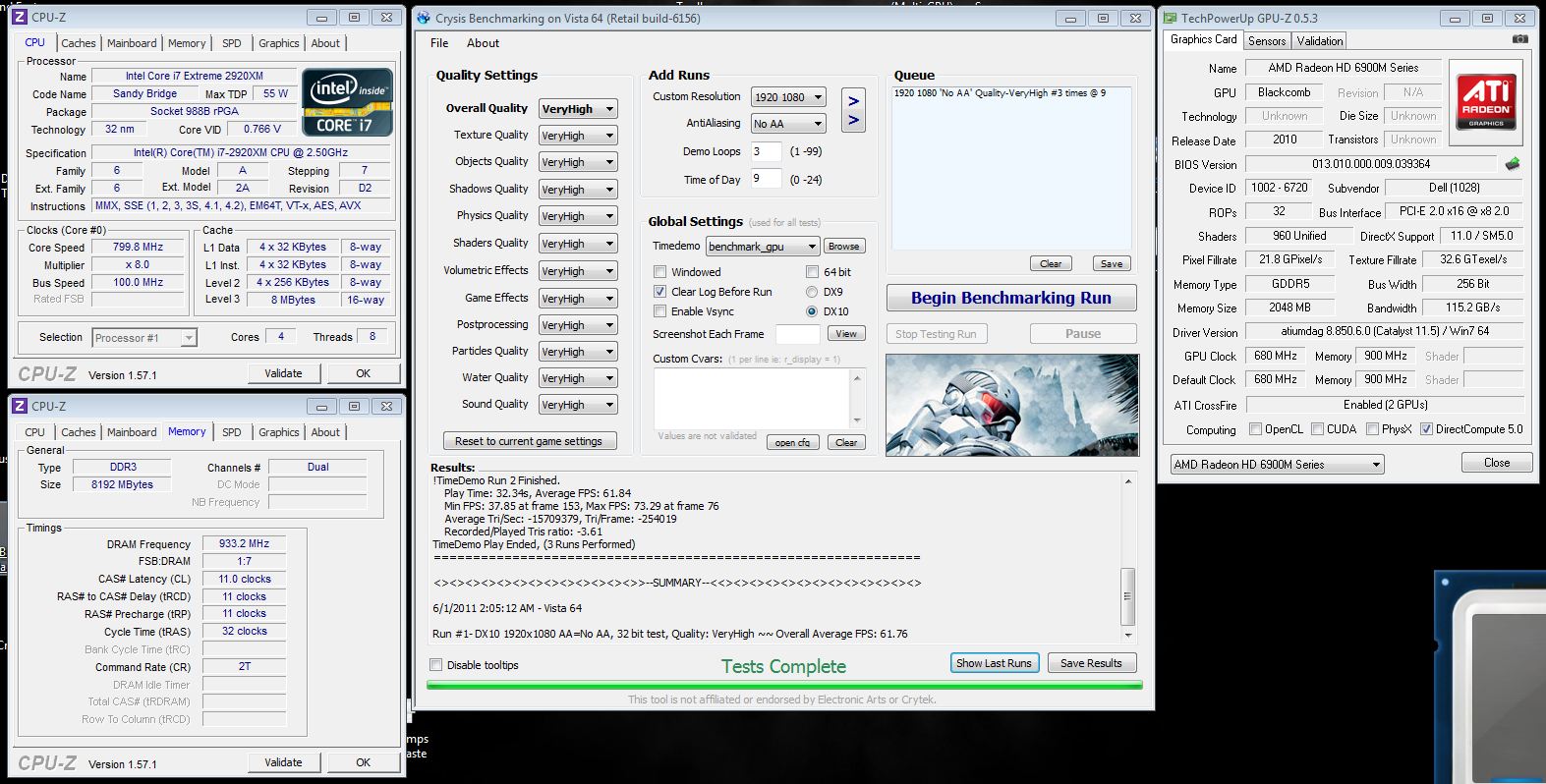Click the Results log vertical scrollbar
This screenshot has width=1546, height=784.
(1127, 556)
